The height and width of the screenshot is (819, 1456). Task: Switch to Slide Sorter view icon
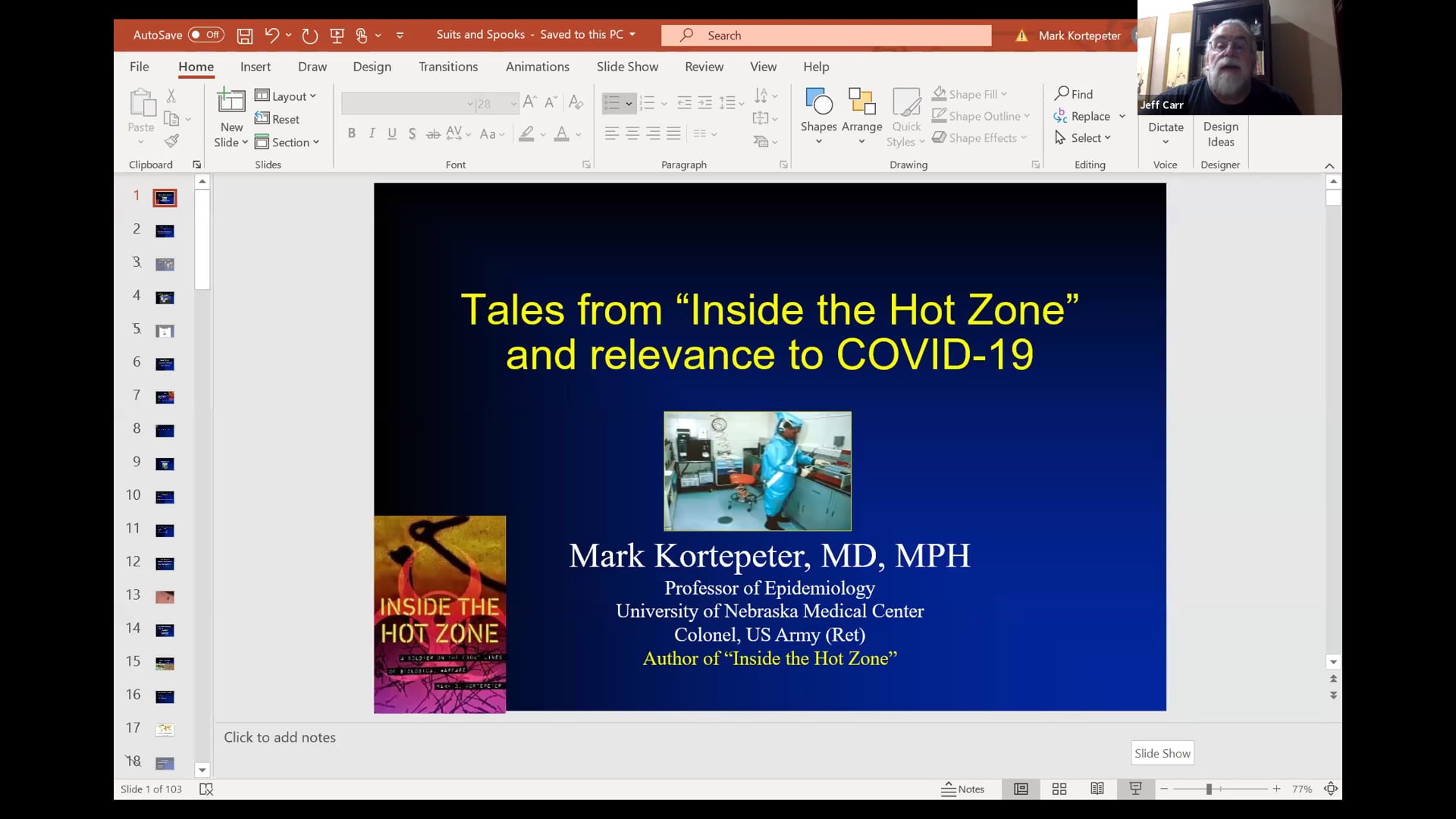click(1059, 789)
